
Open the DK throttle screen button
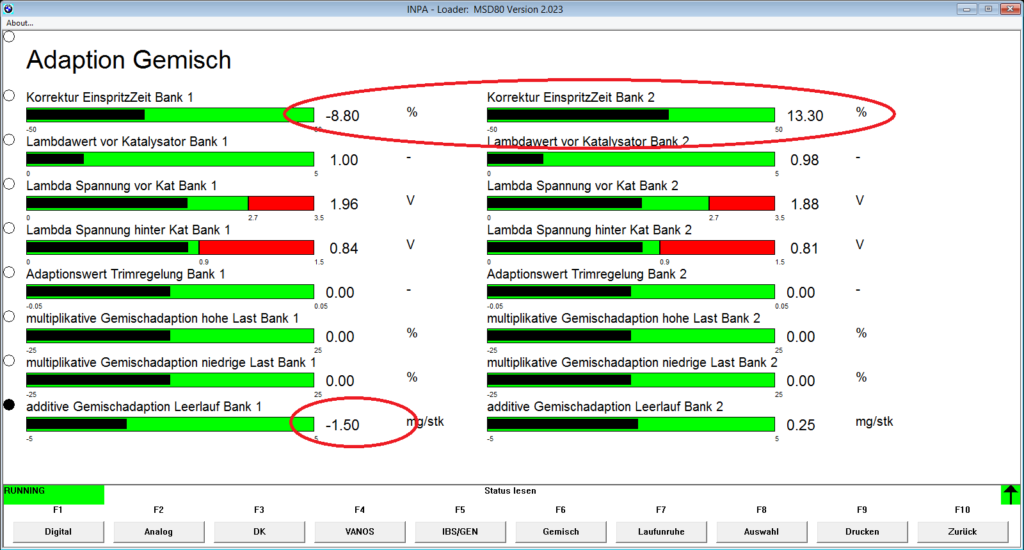pyautogui.click(x=258, y=531)
